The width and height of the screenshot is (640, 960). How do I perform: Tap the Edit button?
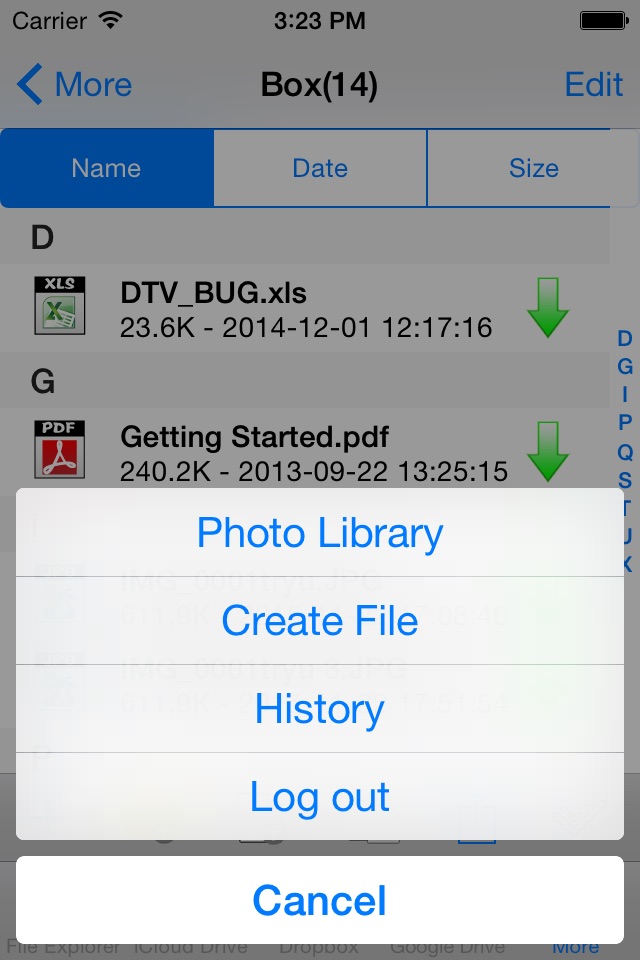tap(593, 84)
